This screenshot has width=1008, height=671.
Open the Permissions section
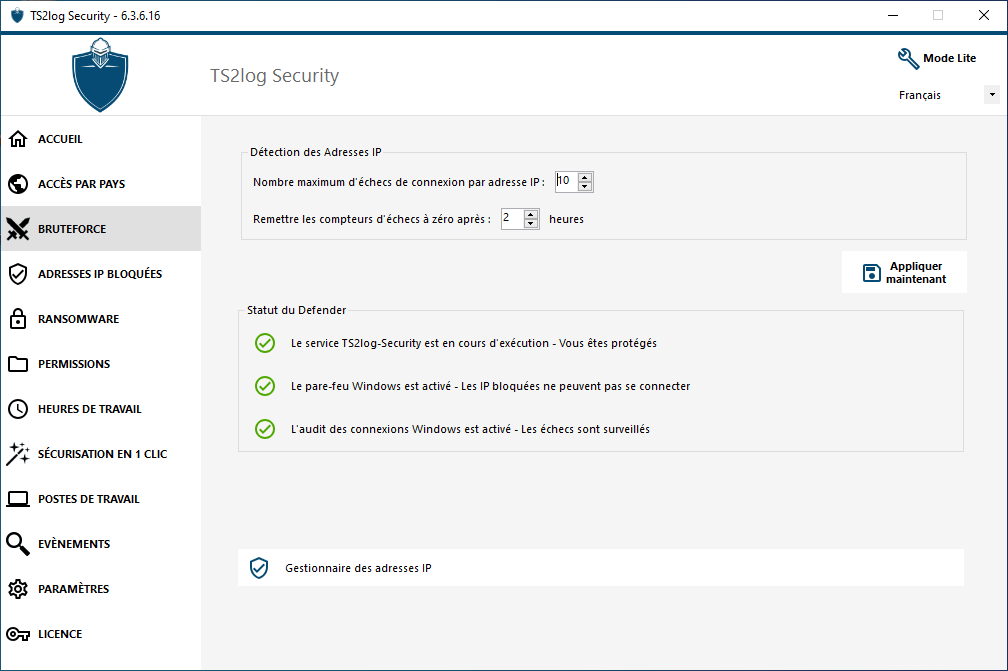click(x=101, y=364)
